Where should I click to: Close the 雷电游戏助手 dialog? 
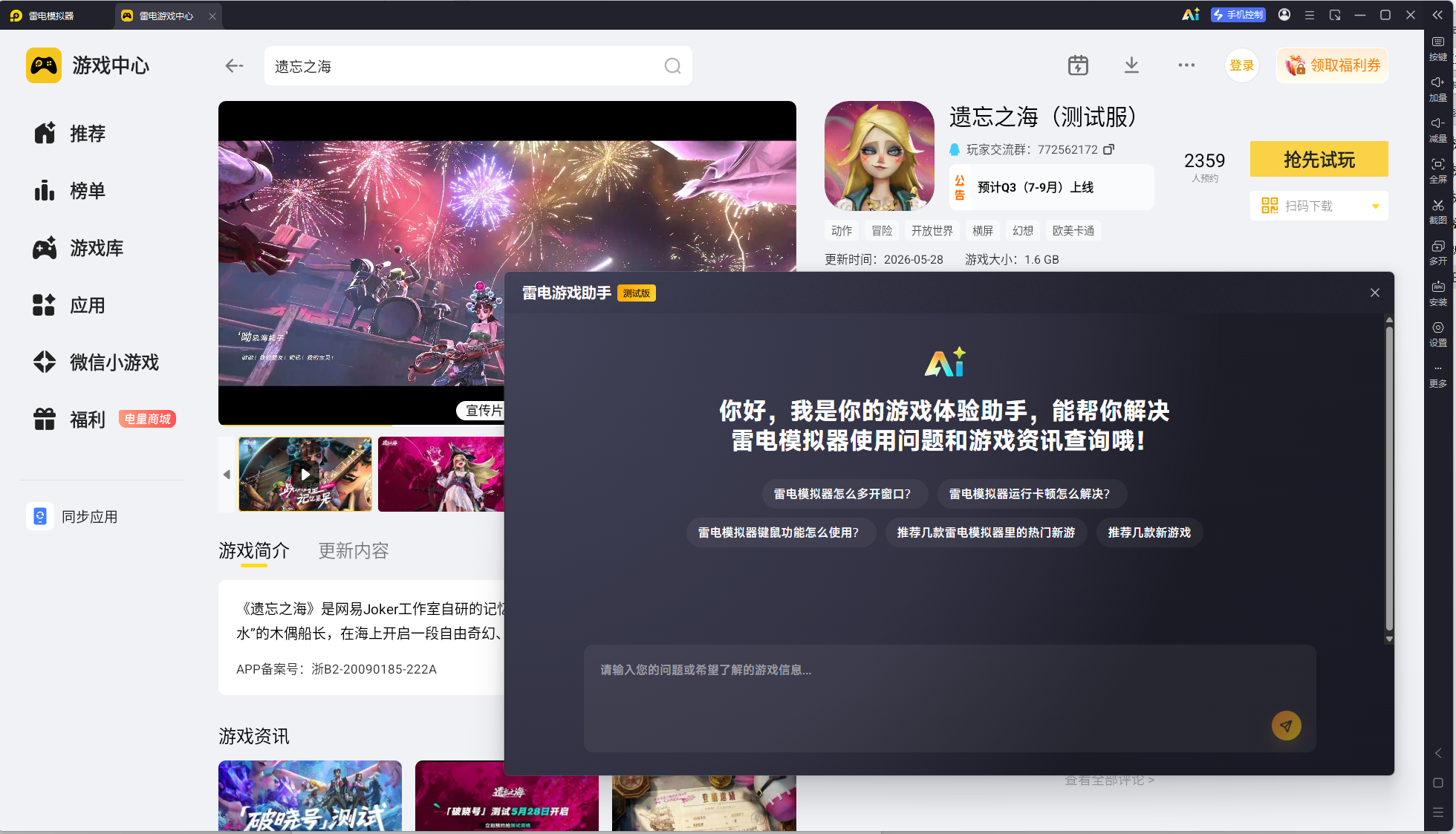[1375, 293]
